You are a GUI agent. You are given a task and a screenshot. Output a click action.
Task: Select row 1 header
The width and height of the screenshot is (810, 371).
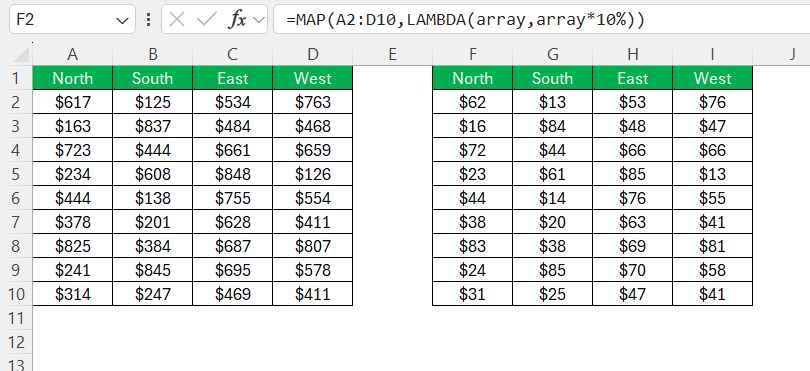click(17, 78)
